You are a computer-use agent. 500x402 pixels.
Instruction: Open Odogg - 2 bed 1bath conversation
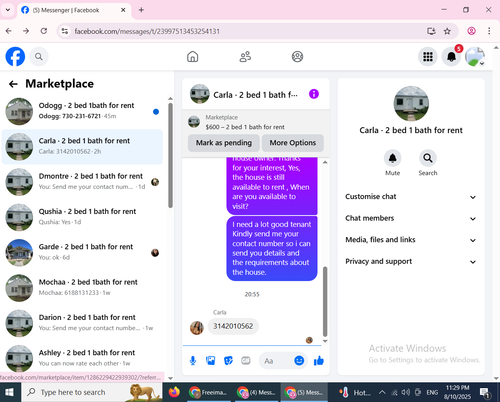[82, 111]
